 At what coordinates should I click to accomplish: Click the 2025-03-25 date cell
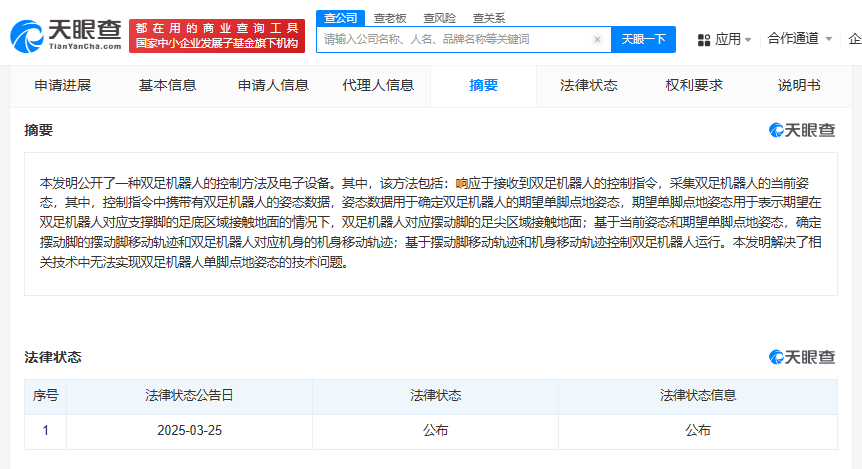[x=190, y=431]
